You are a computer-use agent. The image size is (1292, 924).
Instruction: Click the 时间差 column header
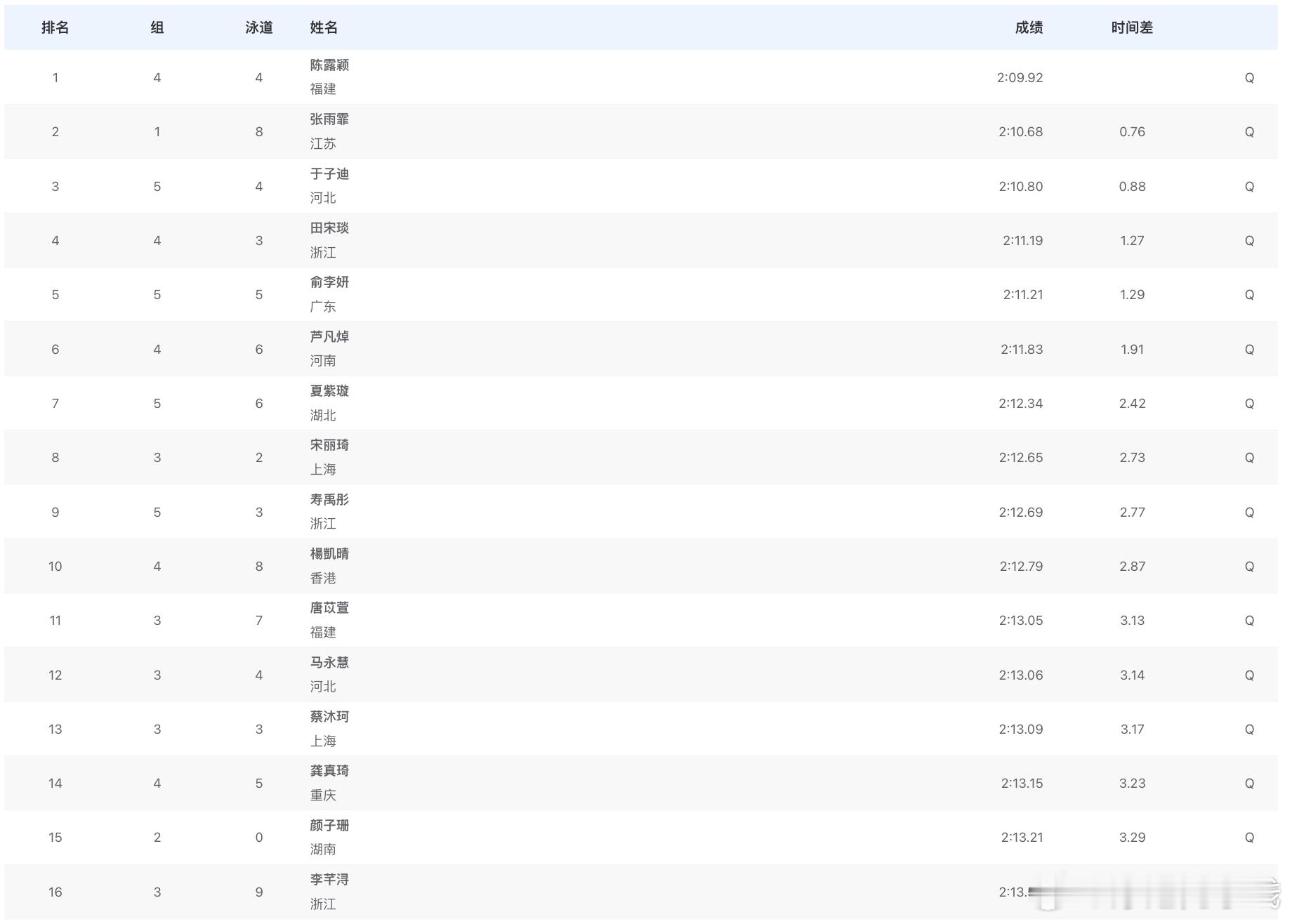pos(1131,28)
